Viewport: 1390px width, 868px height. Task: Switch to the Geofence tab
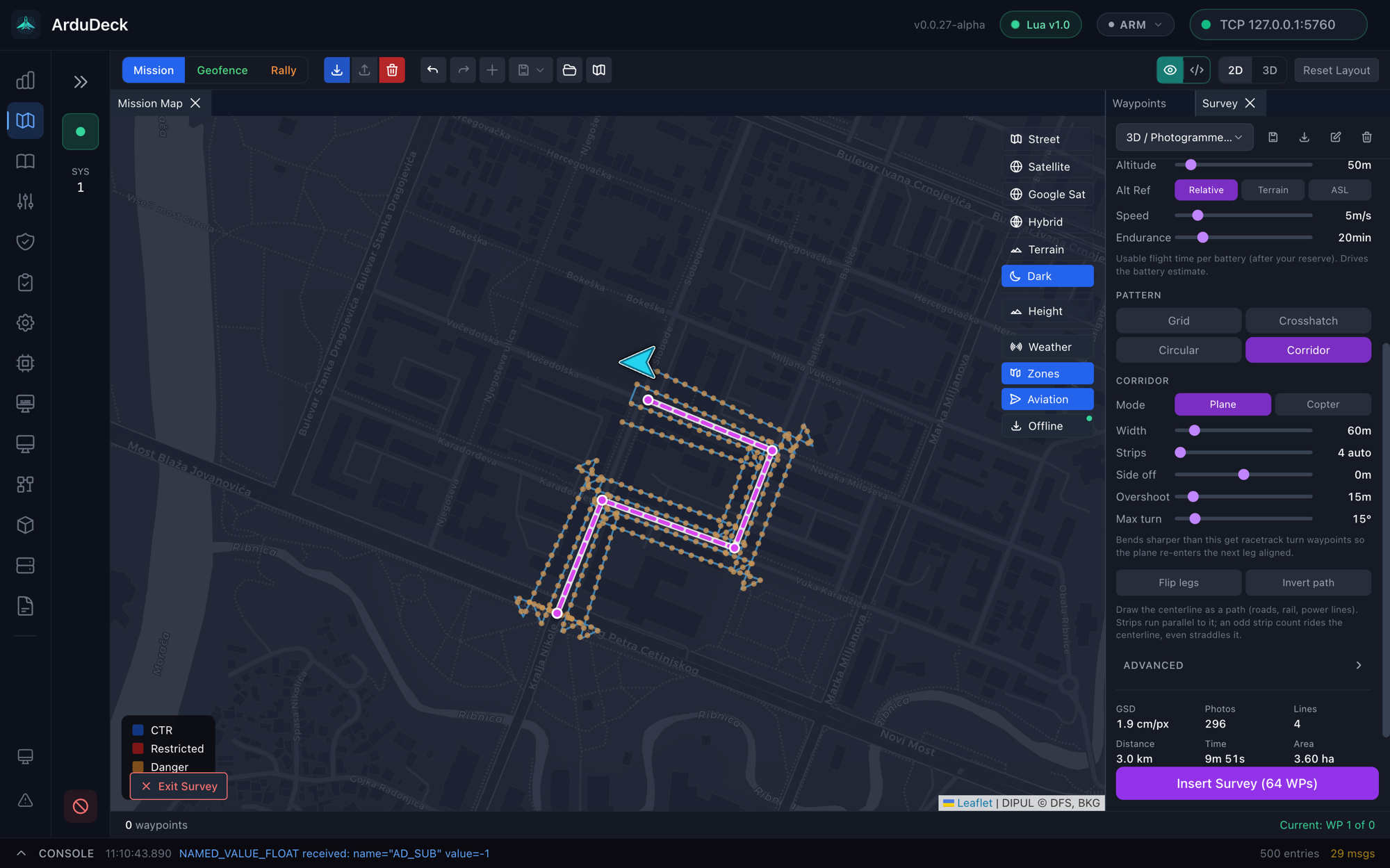(x=222, y=70)
